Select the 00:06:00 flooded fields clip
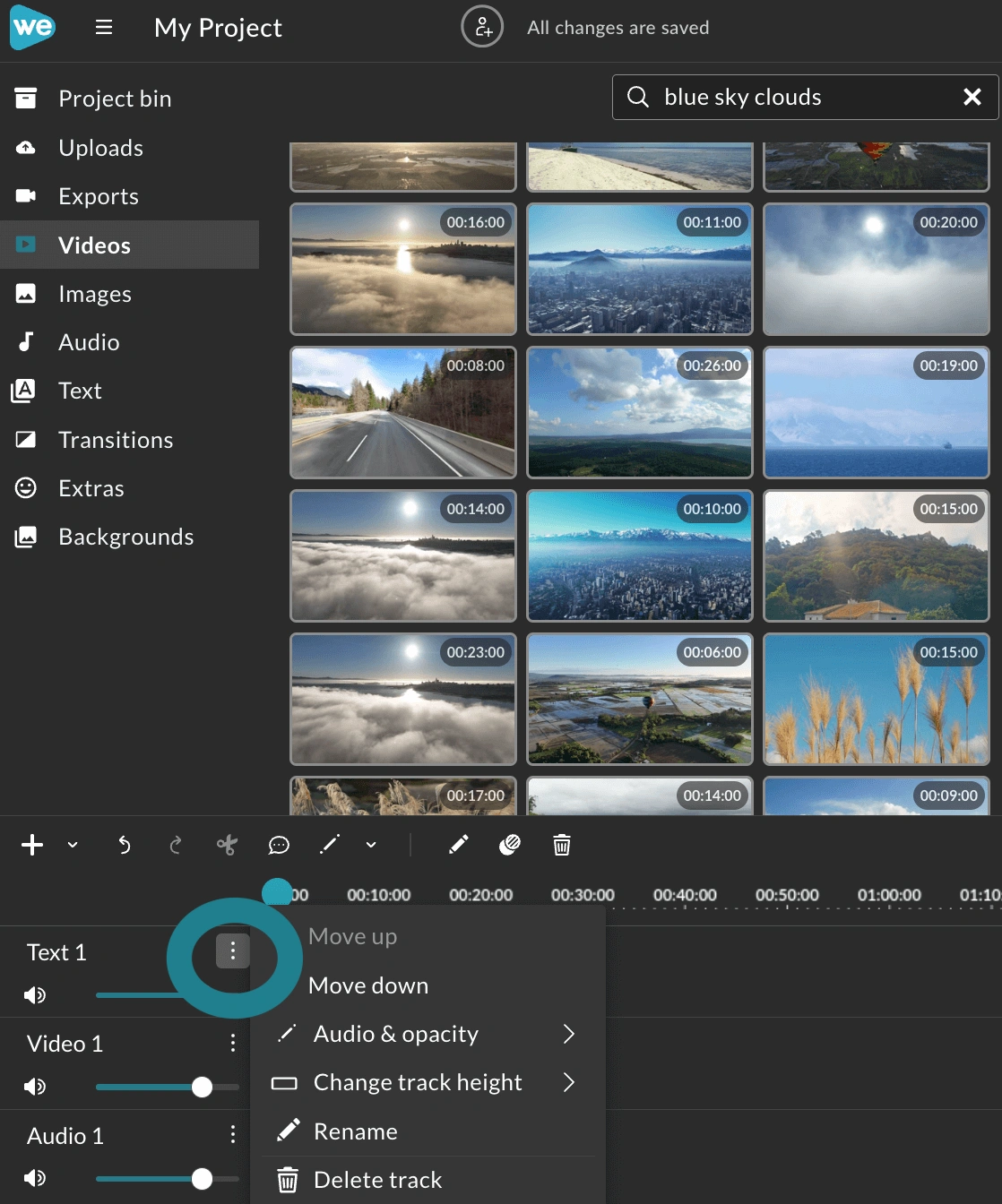1002x1204 pixels. pos(640,699)
